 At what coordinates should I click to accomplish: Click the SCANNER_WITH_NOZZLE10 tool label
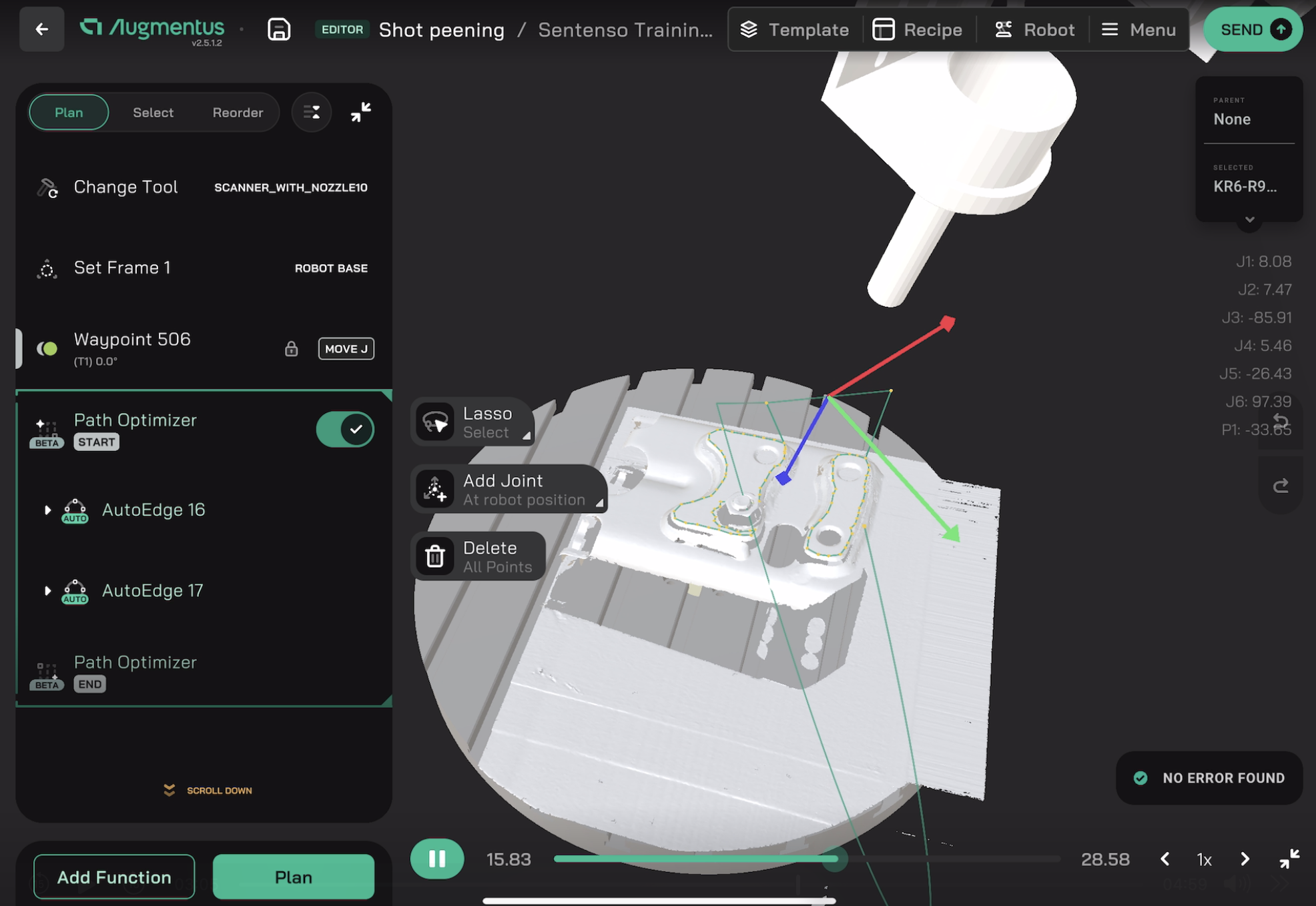click(x=291, y=188)
